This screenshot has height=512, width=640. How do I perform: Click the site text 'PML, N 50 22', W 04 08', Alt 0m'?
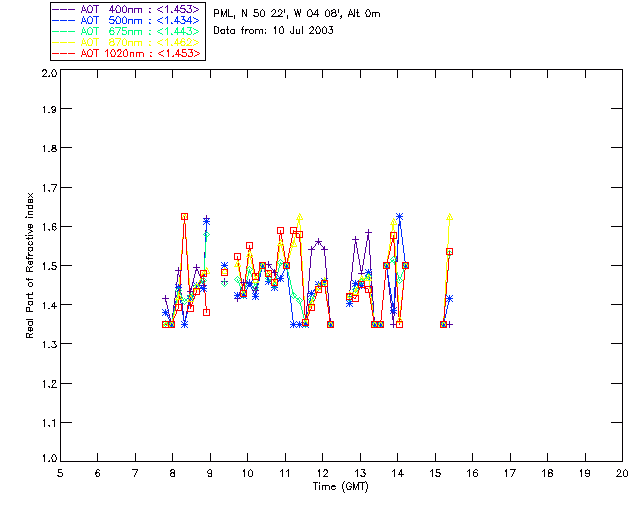(297, 14)
